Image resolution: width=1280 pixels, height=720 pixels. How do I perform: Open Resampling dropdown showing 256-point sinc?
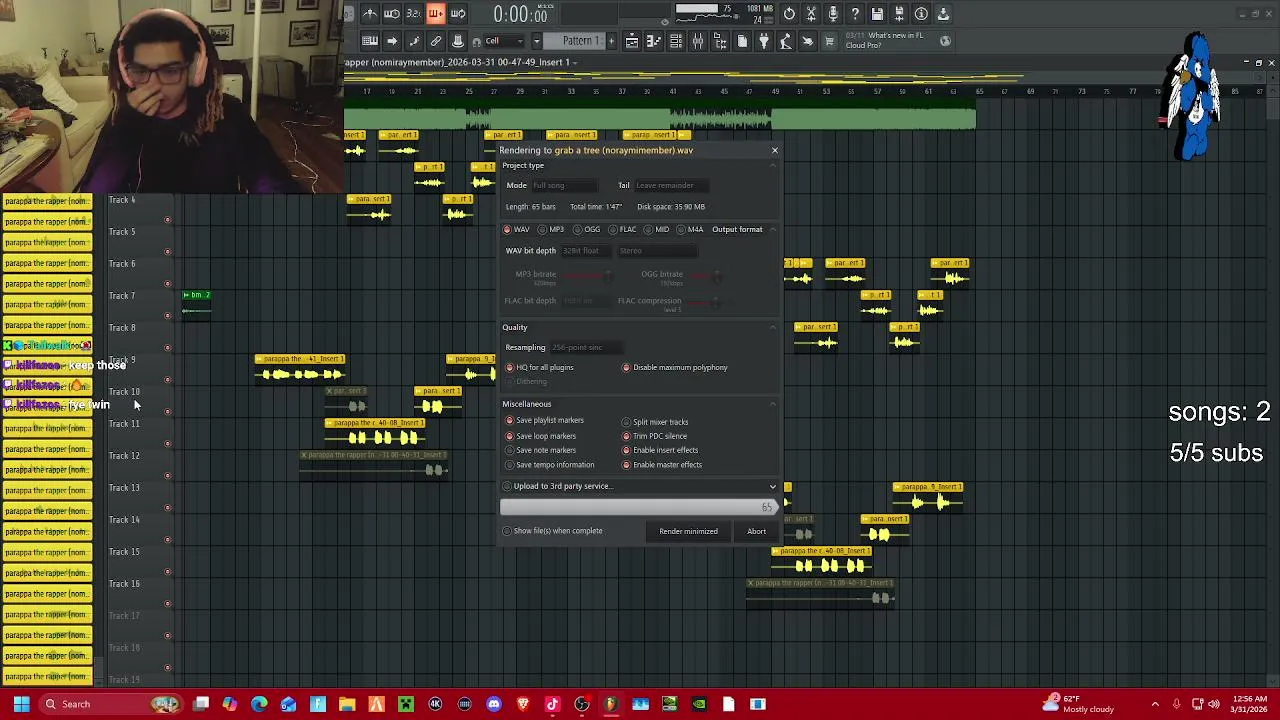coord(588,348)
